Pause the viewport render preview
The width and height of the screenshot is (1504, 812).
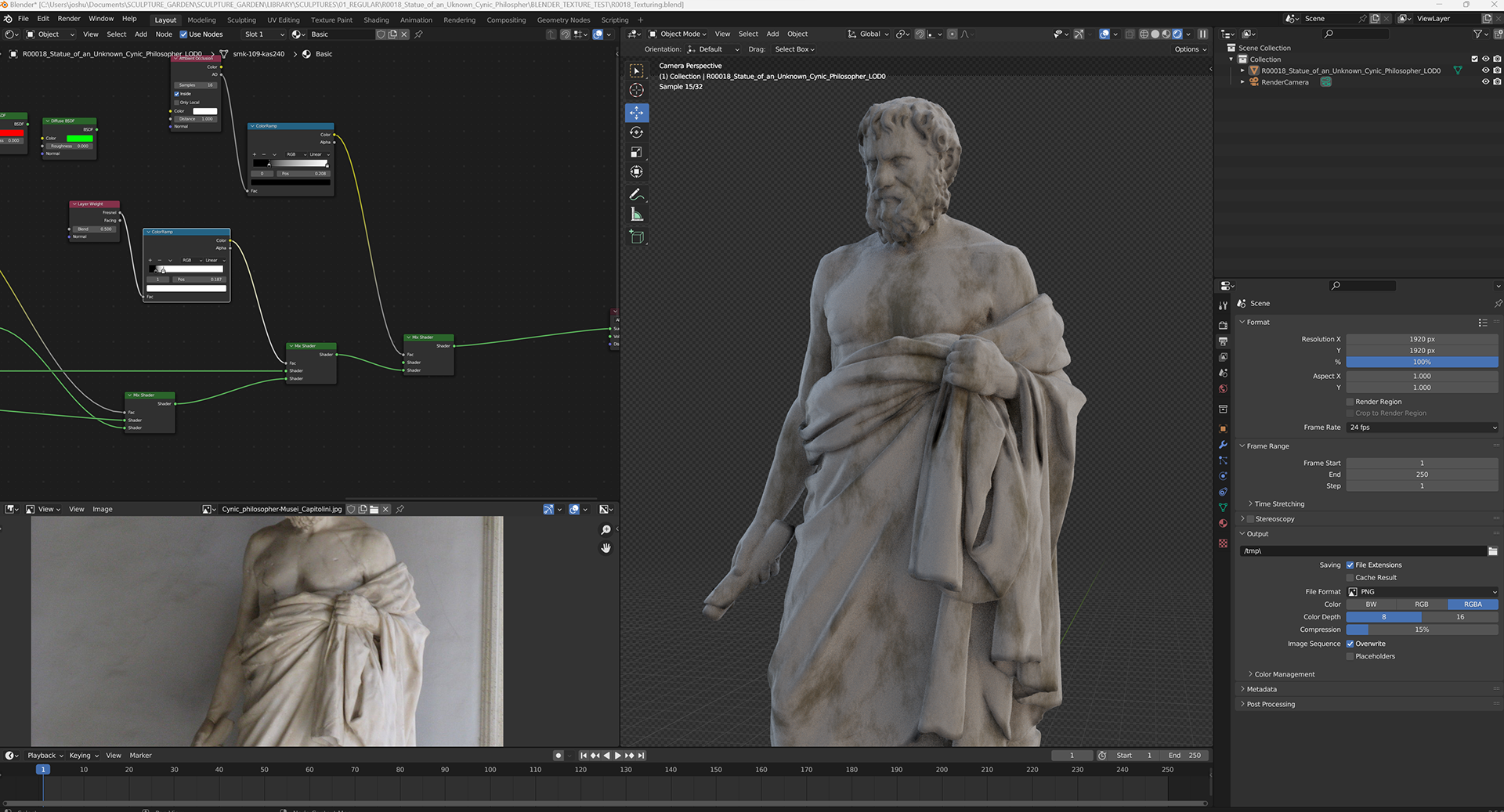tap(1202, 34)
